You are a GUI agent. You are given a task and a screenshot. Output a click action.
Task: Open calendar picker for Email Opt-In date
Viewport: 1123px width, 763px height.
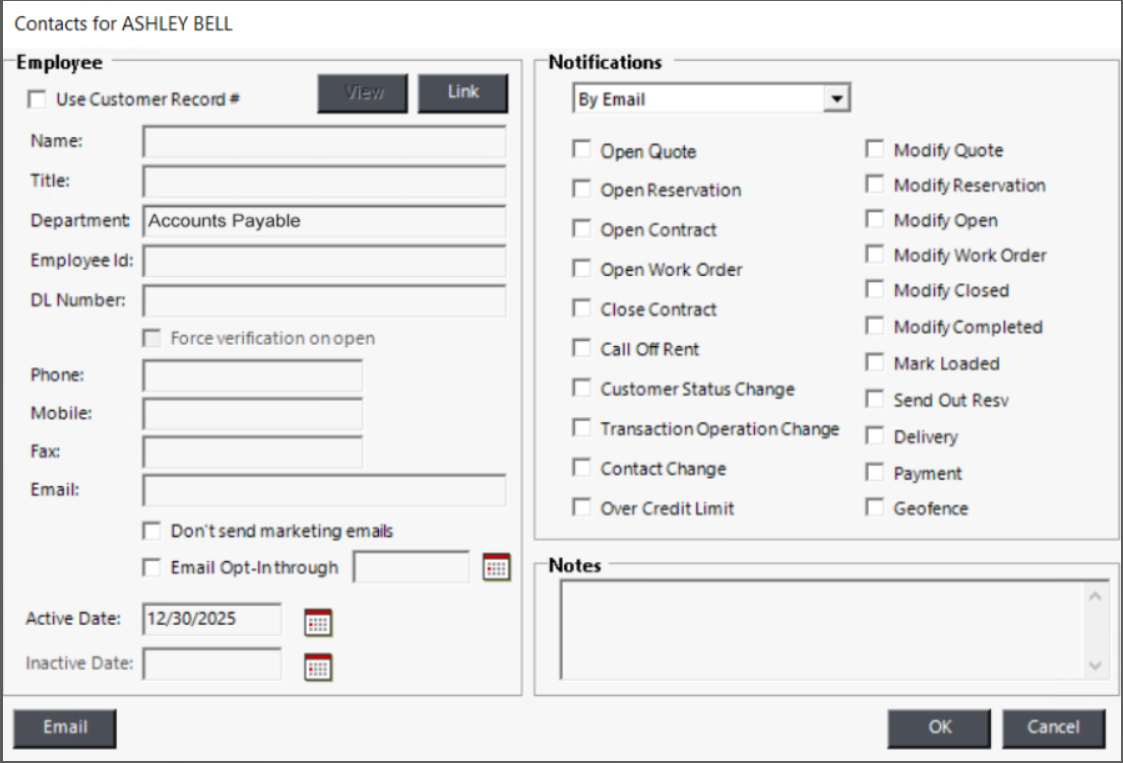(496, 567)
